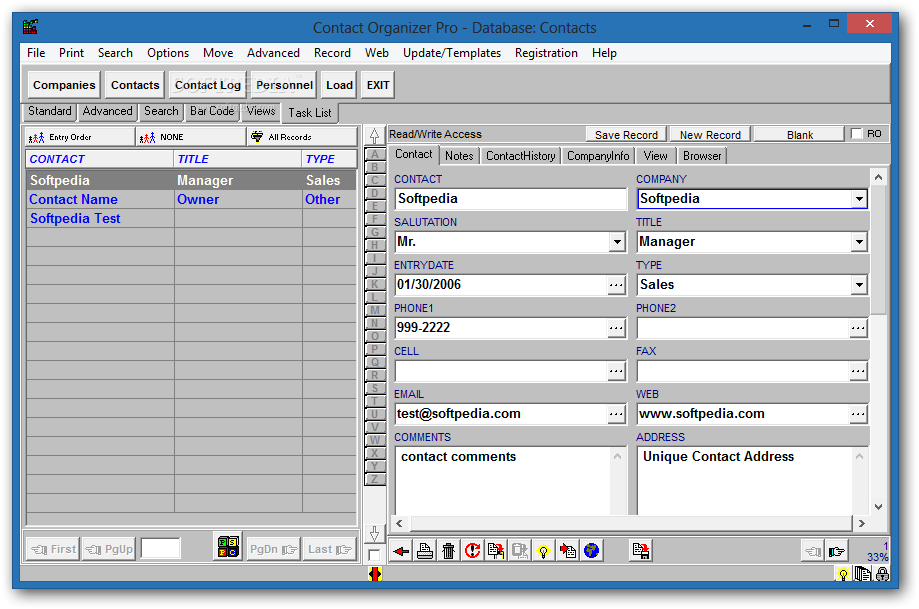919x609 pixels.
Task: Click the grayed-out left pointing hand icon
Action: click(x=814, y=551)
